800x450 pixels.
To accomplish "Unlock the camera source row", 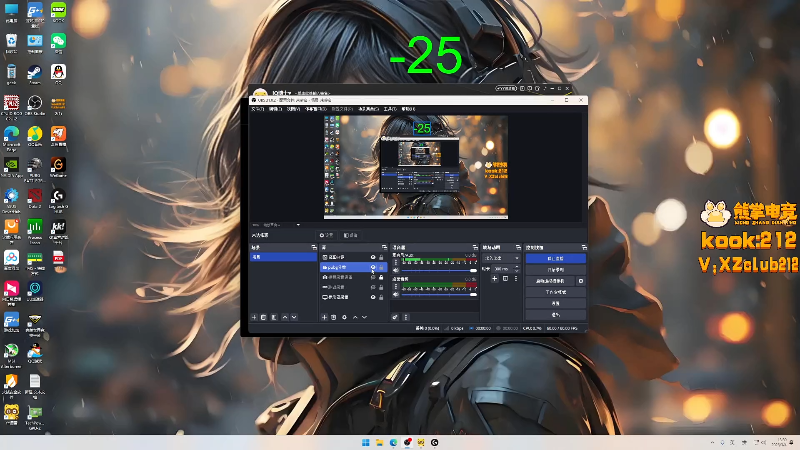I will (381, 277).
